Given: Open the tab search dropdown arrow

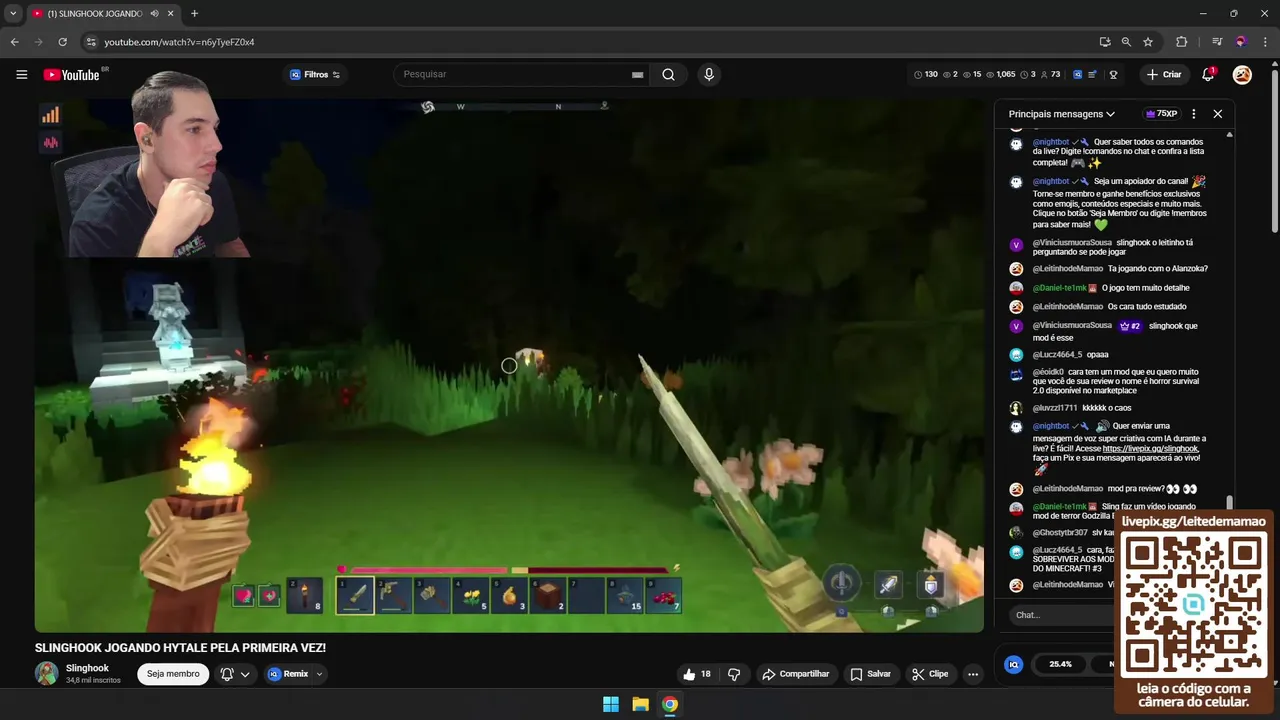Looking at the screenshot, I should coord(12,14).
